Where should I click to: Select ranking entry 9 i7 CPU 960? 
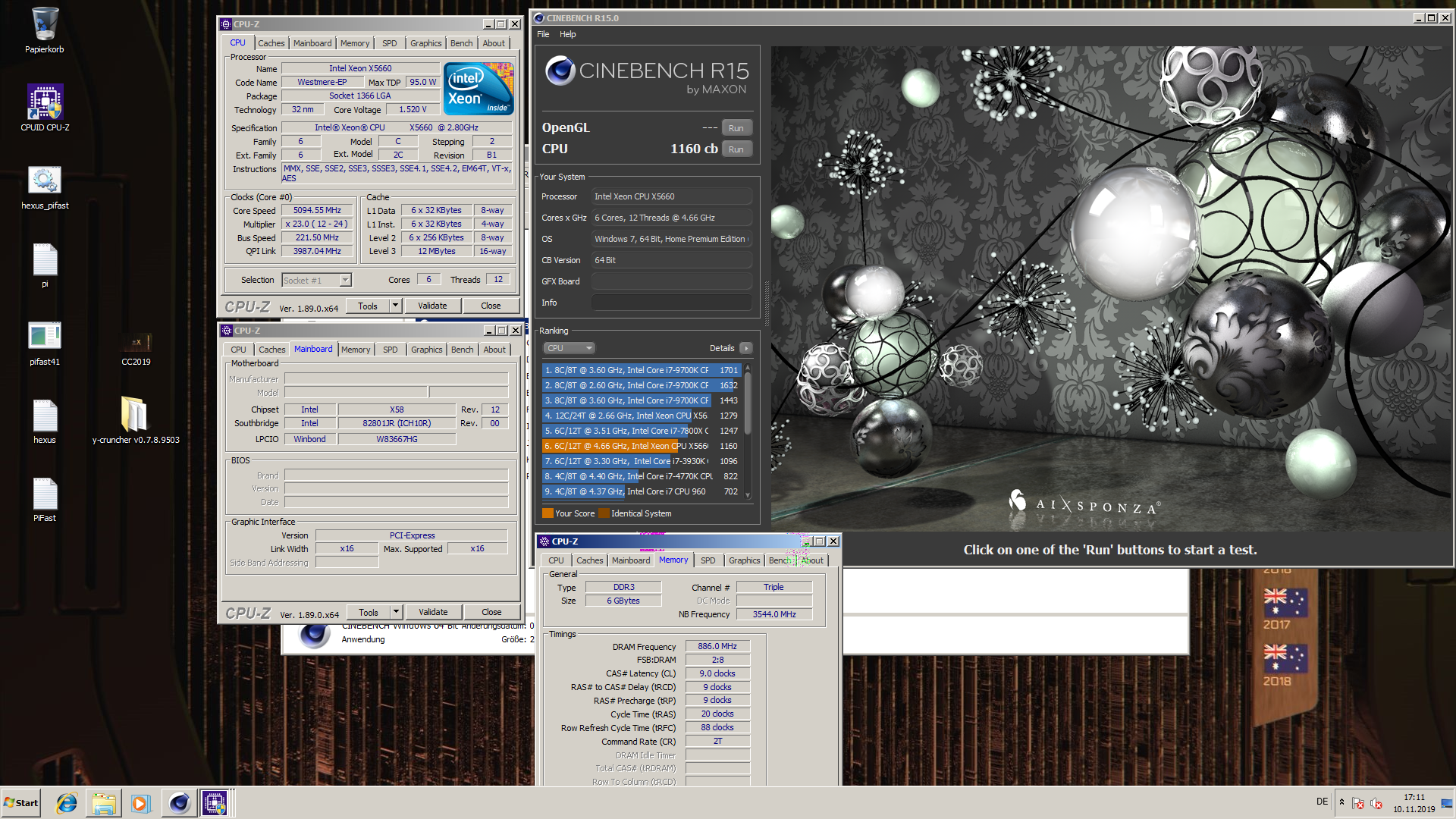(642, 491)
